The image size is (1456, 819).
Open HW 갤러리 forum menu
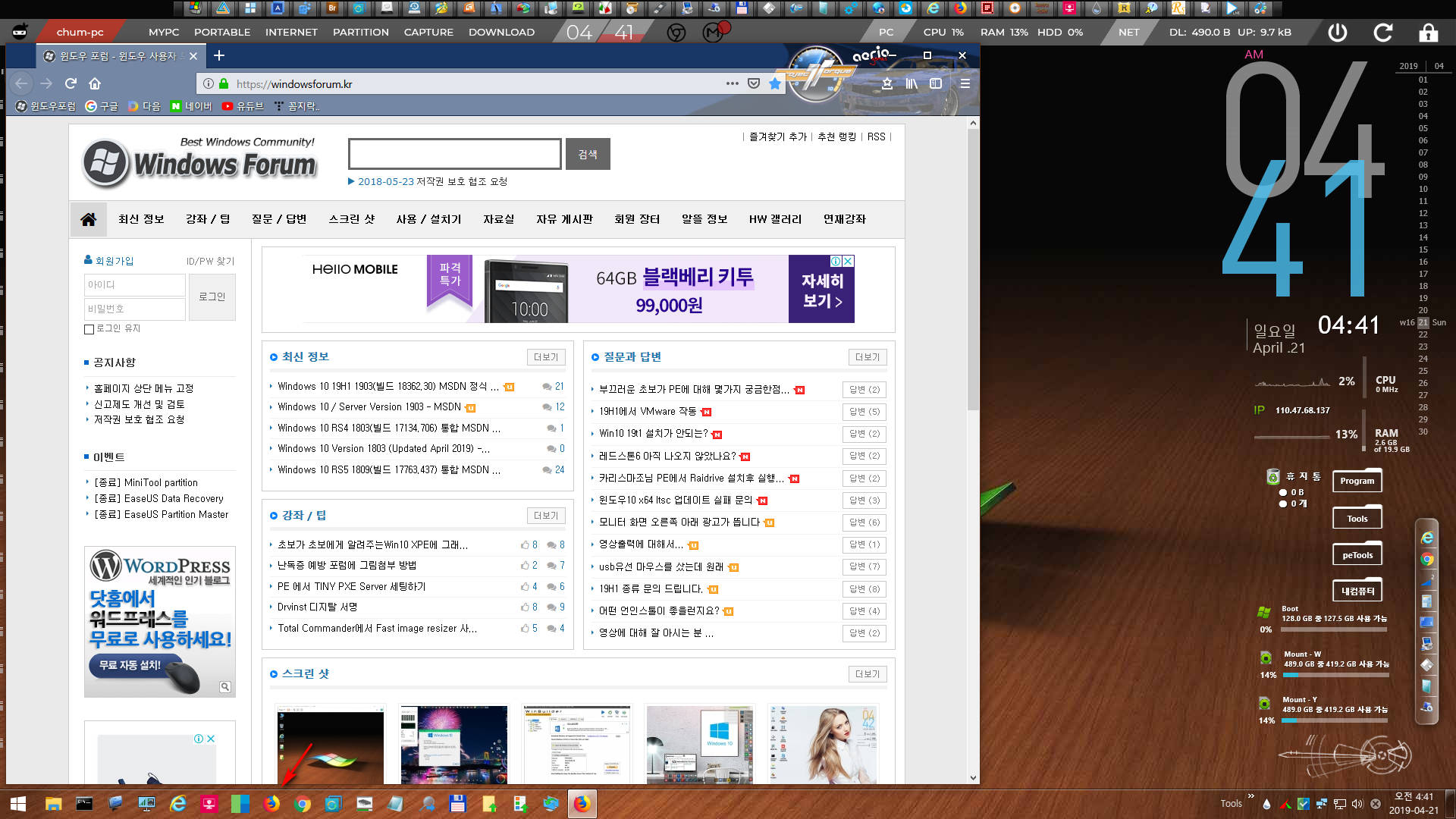click(775, 219)
